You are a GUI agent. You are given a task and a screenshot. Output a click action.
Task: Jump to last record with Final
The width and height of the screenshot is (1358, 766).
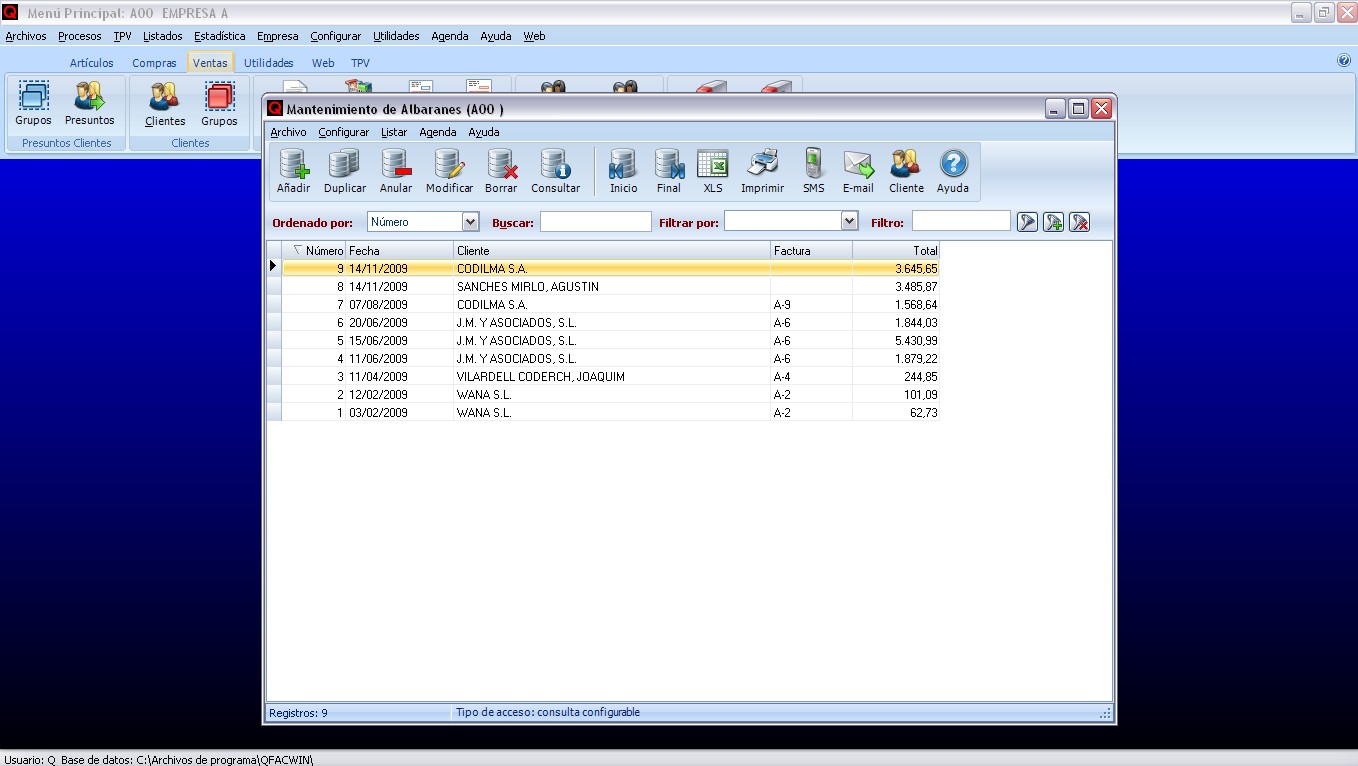[668, 171]
